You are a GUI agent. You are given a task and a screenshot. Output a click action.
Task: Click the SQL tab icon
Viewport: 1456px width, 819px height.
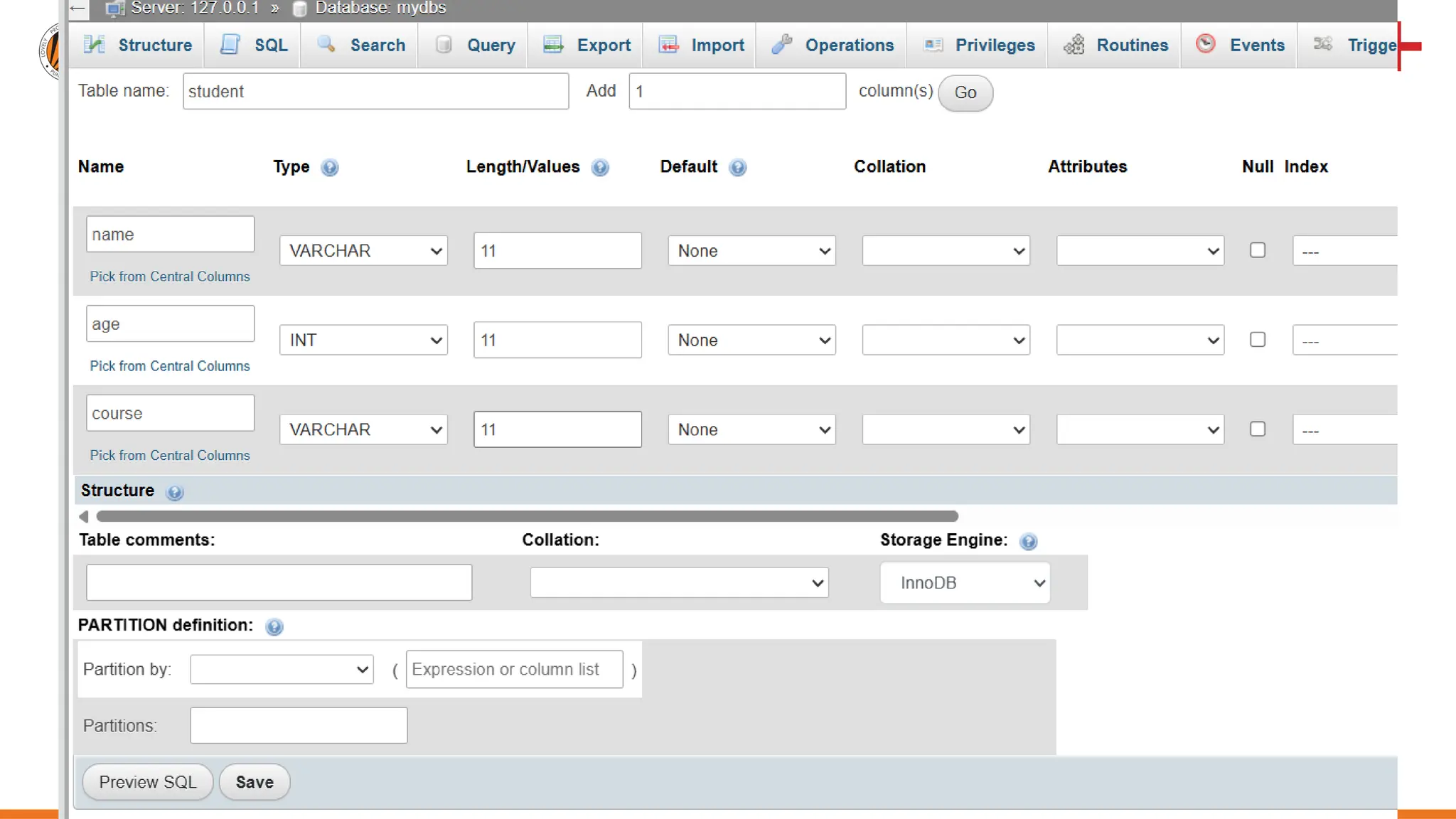[230, 45]
